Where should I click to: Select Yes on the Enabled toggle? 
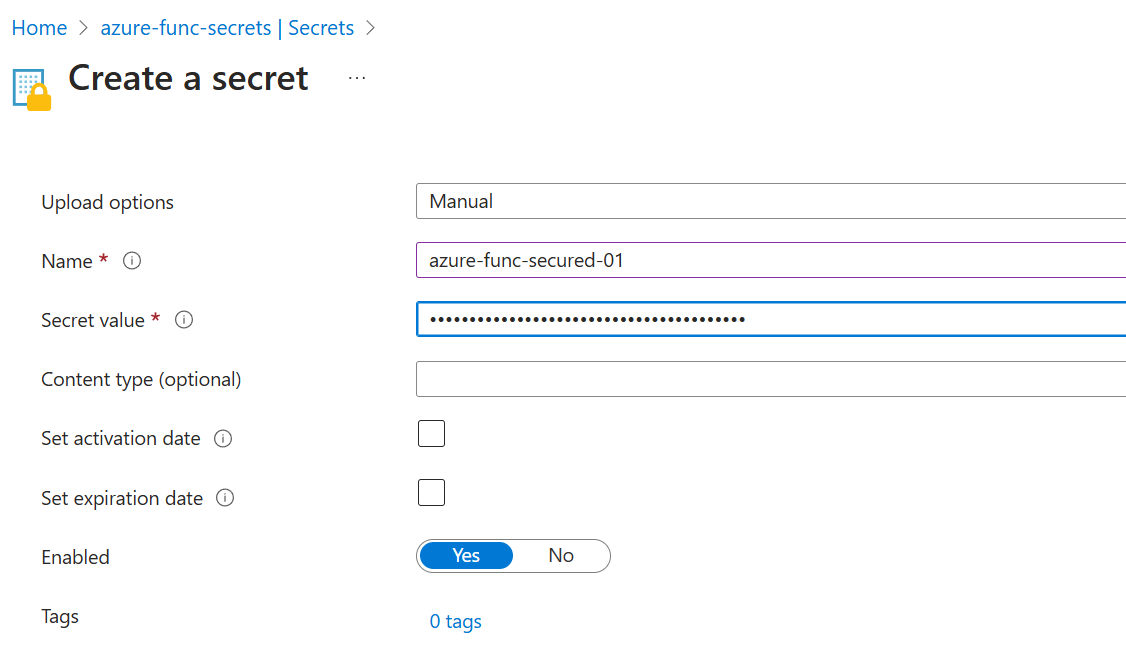point(466,556)
